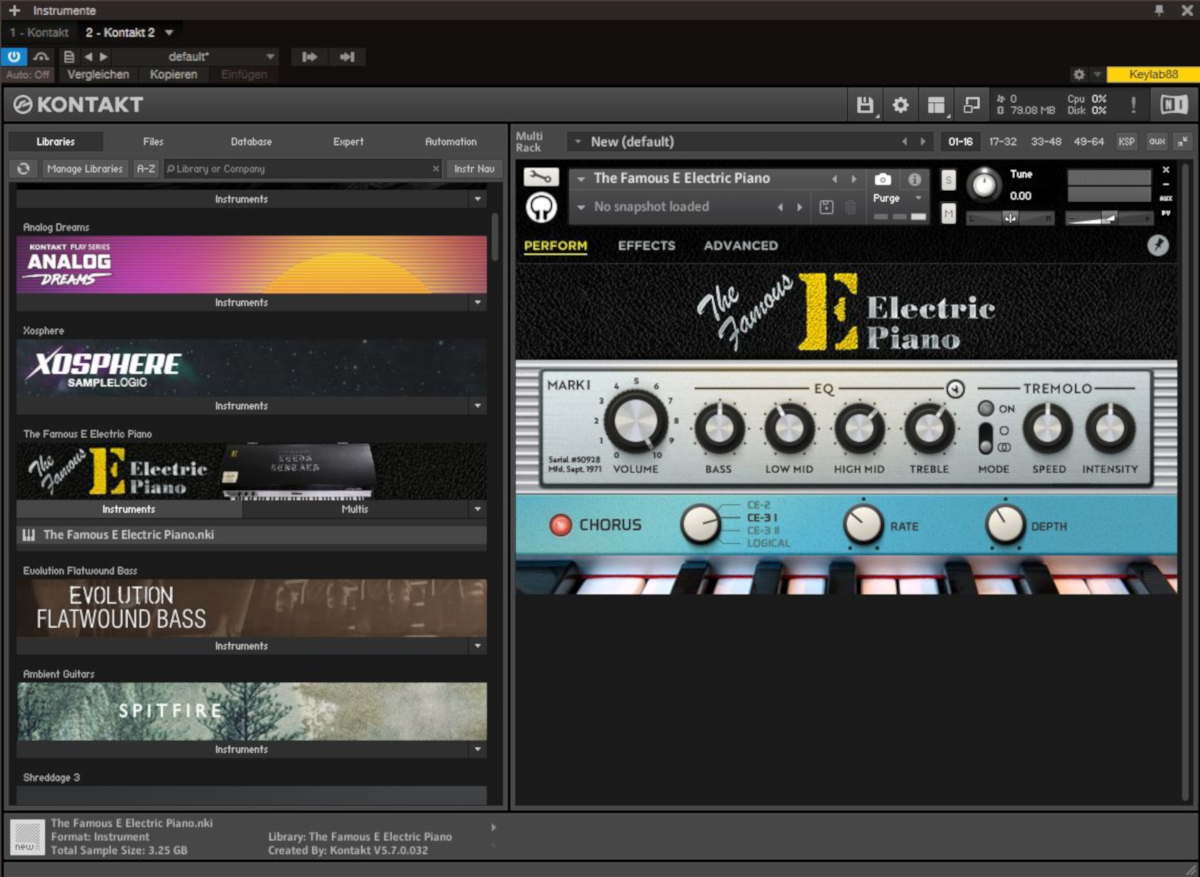Refresh the libraries list

pyautogui.click(x=23, y=169)
